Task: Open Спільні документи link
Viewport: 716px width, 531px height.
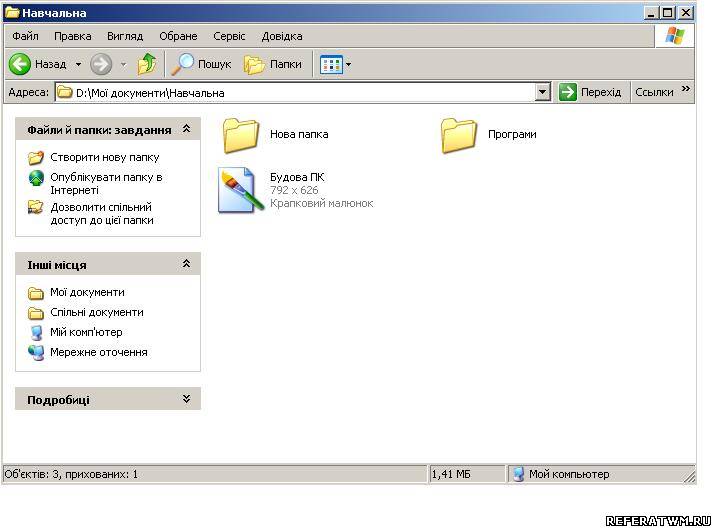Action: (x=97, y=312)
